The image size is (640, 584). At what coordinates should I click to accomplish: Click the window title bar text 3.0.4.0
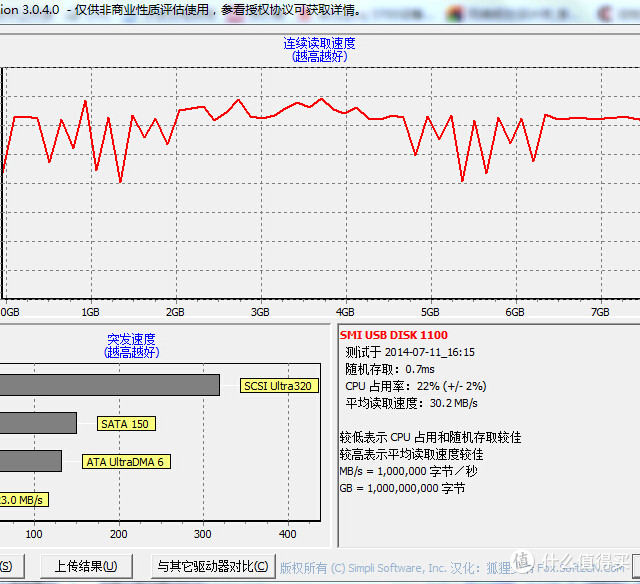click(x=41, y=10)
